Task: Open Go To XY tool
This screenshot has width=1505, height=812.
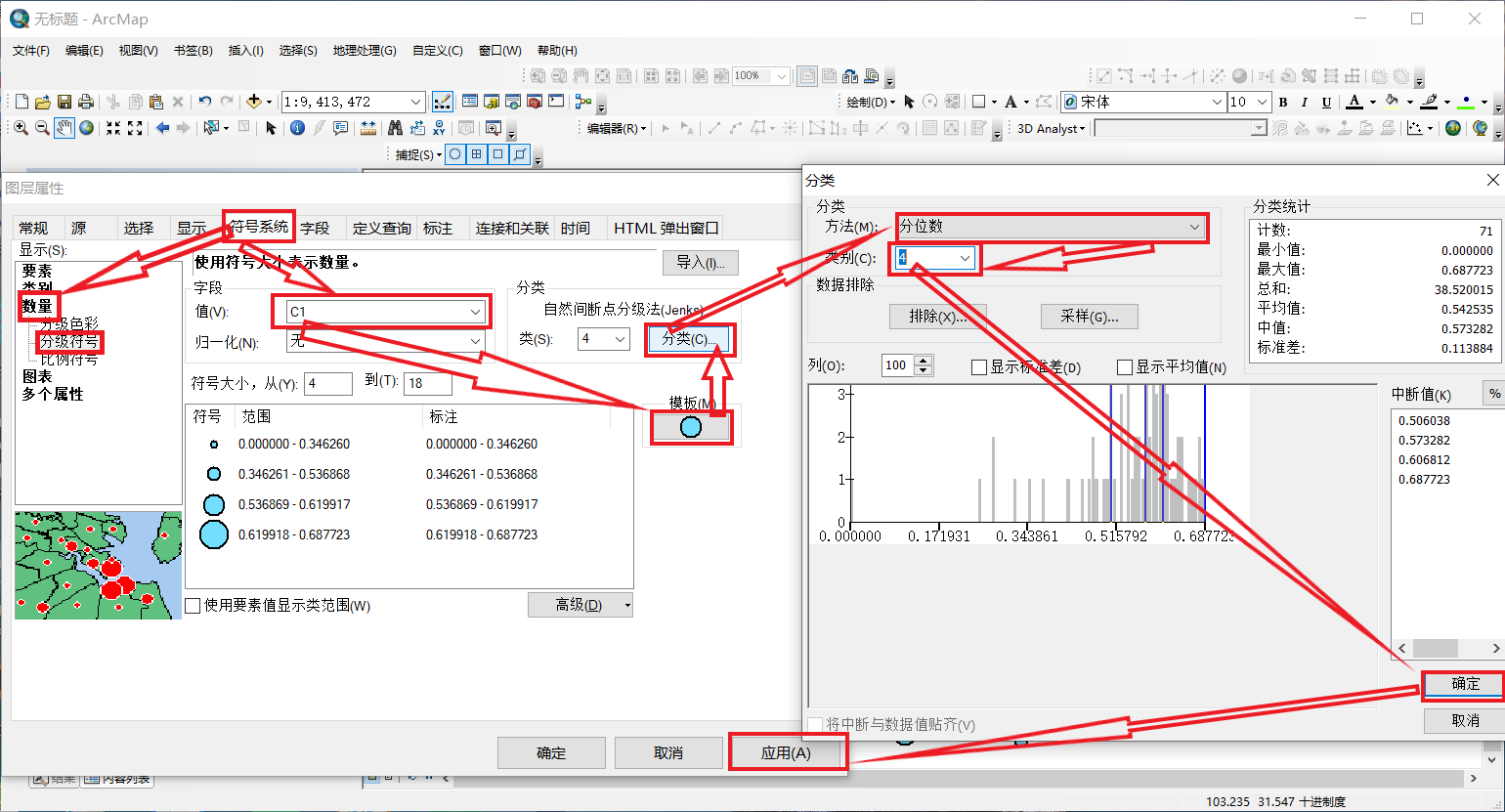Action: (x=439, y=128)
